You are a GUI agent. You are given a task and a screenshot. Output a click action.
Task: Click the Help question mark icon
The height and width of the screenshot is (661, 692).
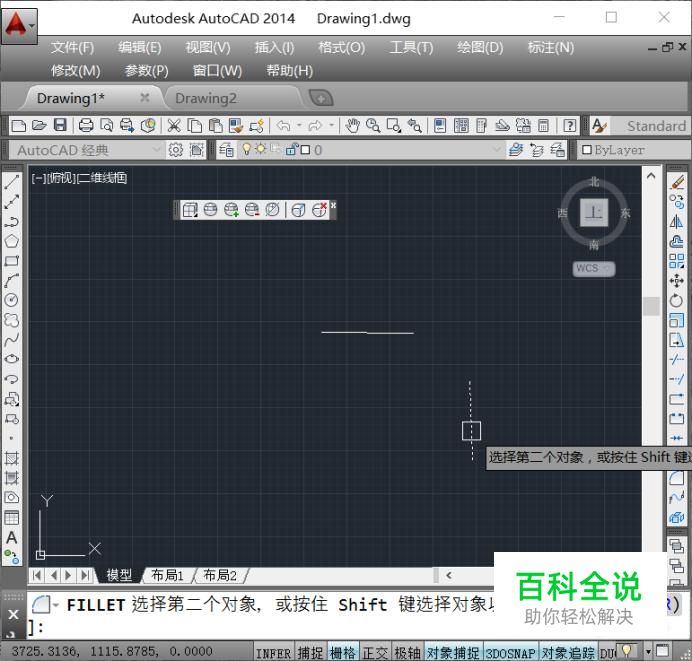click(570, 126)
